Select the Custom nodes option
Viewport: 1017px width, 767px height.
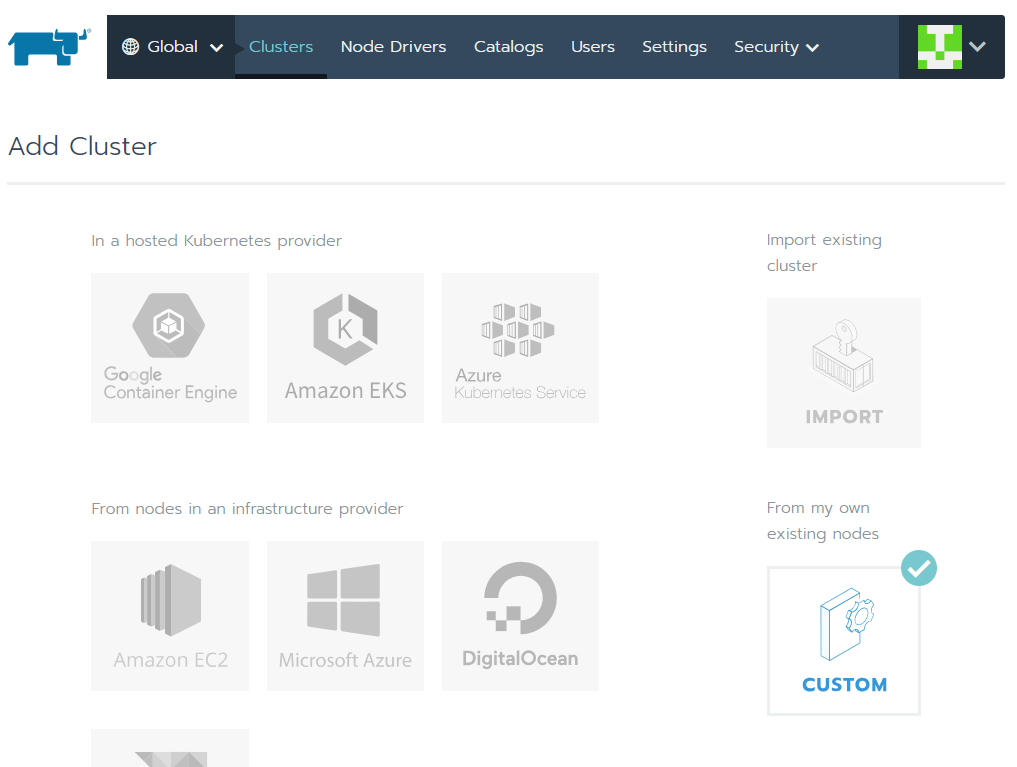tap(843, 641)
